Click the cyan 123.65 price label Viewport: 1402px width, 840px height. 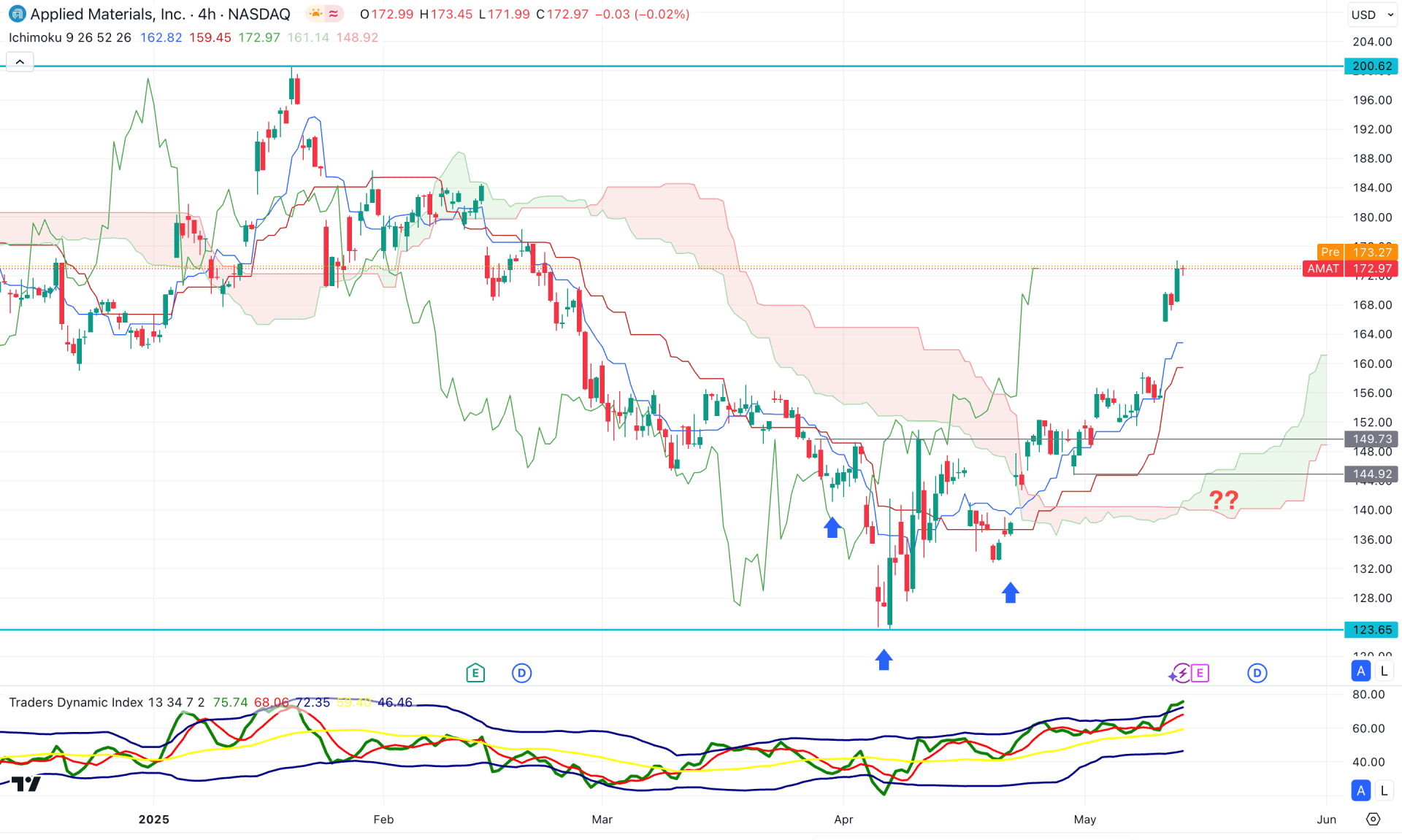[x=1371, y=630]
